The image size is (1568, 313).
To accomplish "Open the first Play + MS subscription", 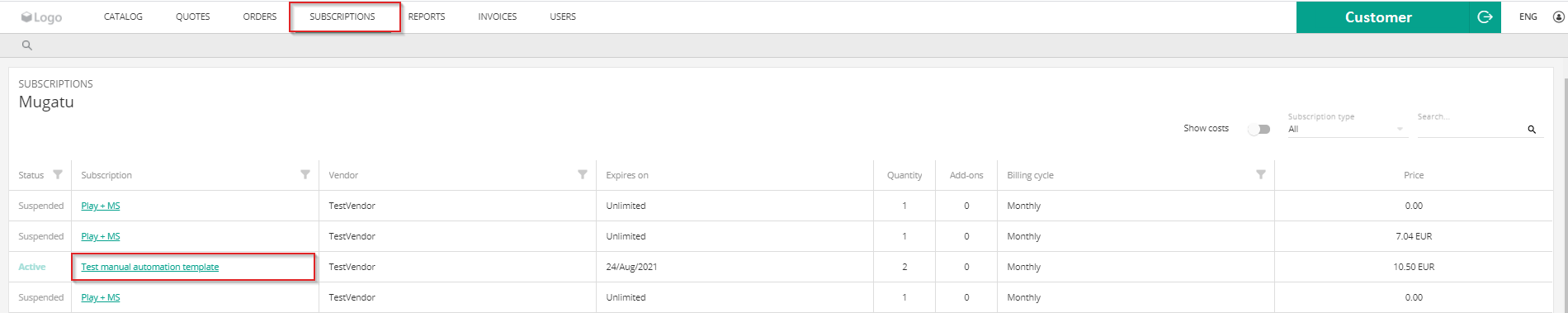I will click(101, 206).
